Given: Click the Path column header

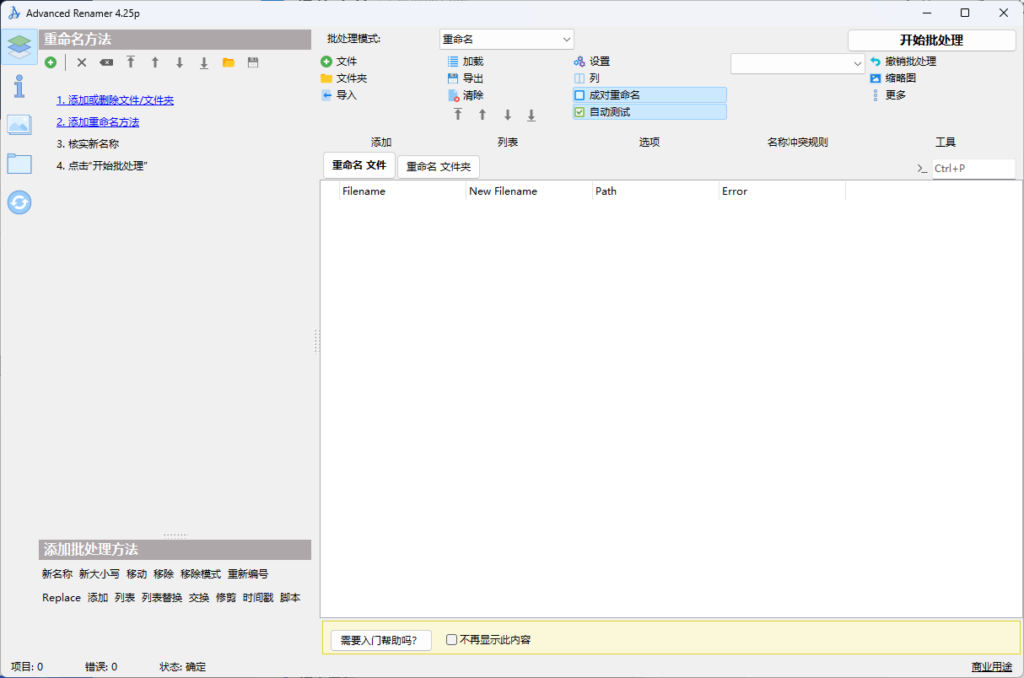Looking at the screenshot, I should tap(656, 191).
